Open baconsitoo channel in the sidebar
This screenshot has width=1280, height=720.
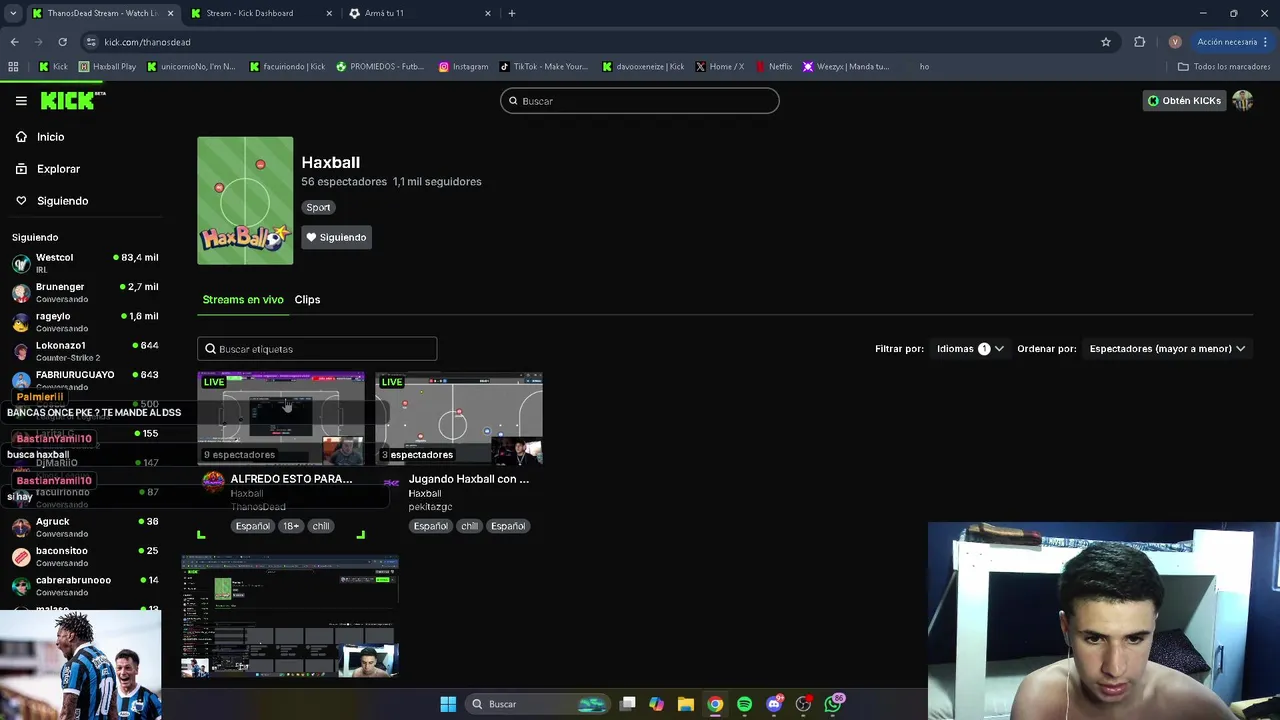pos(85,556)
